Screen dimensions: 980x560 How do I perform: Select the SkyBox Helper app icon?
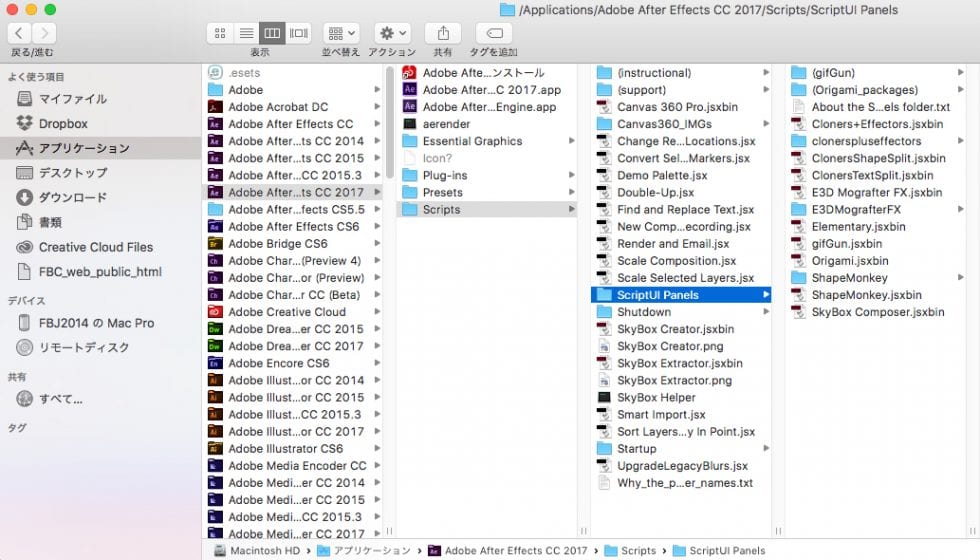click(604, 398)
